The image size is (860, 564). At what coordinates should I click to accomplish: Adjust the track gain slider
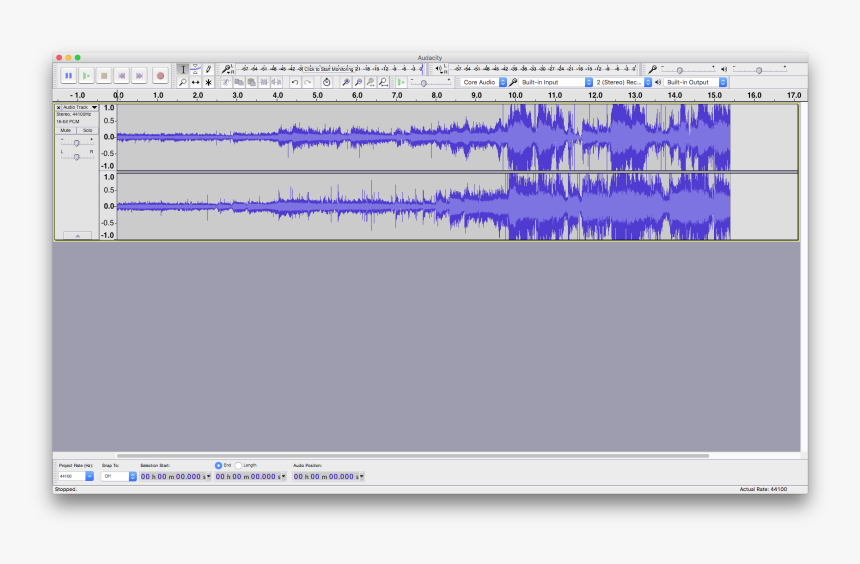[x=77, y=143]
